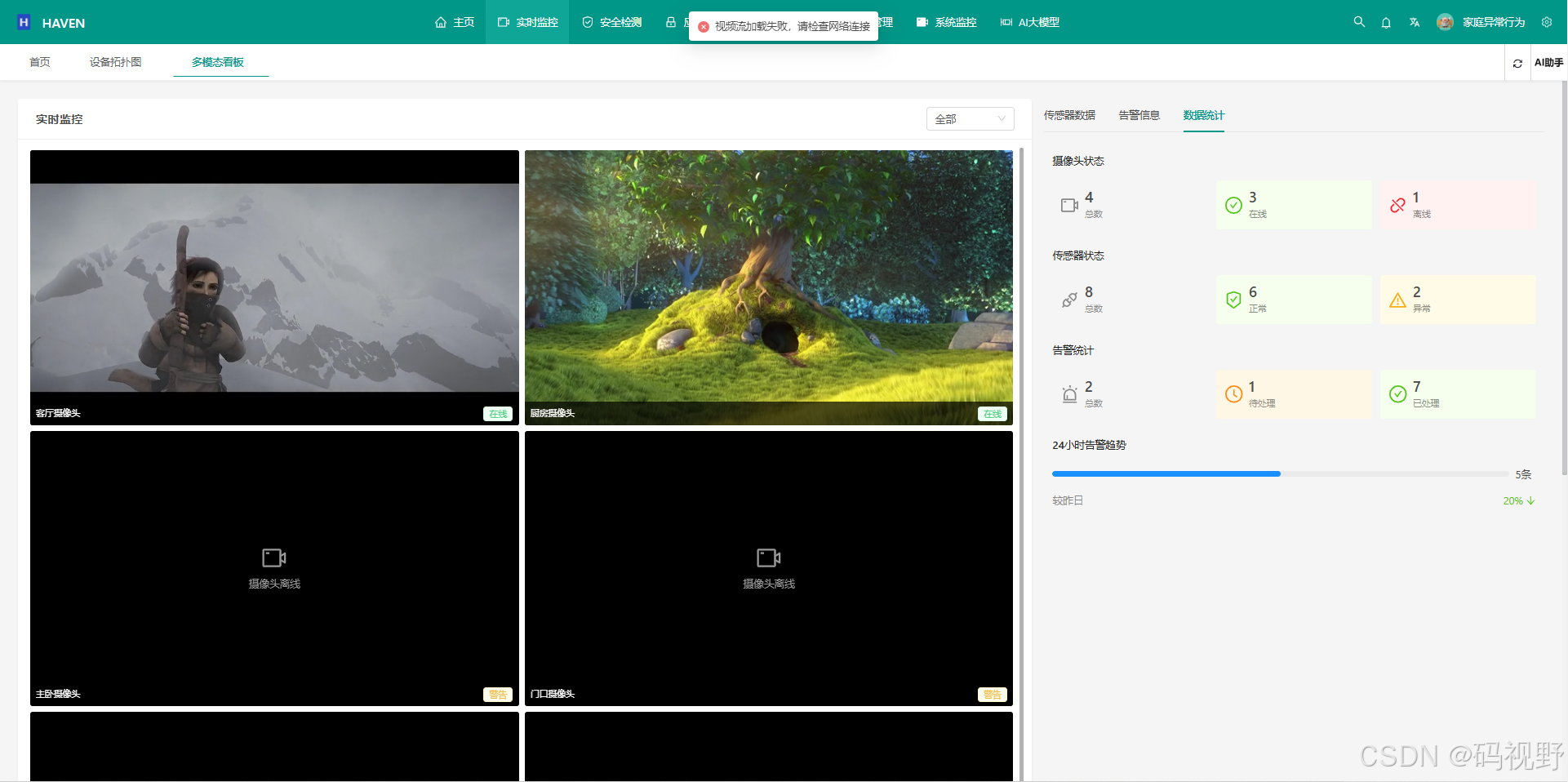This screenshot has width=1568, height=782.
Task: Open the 全部 camera filter dropdown
Action: 970,119
